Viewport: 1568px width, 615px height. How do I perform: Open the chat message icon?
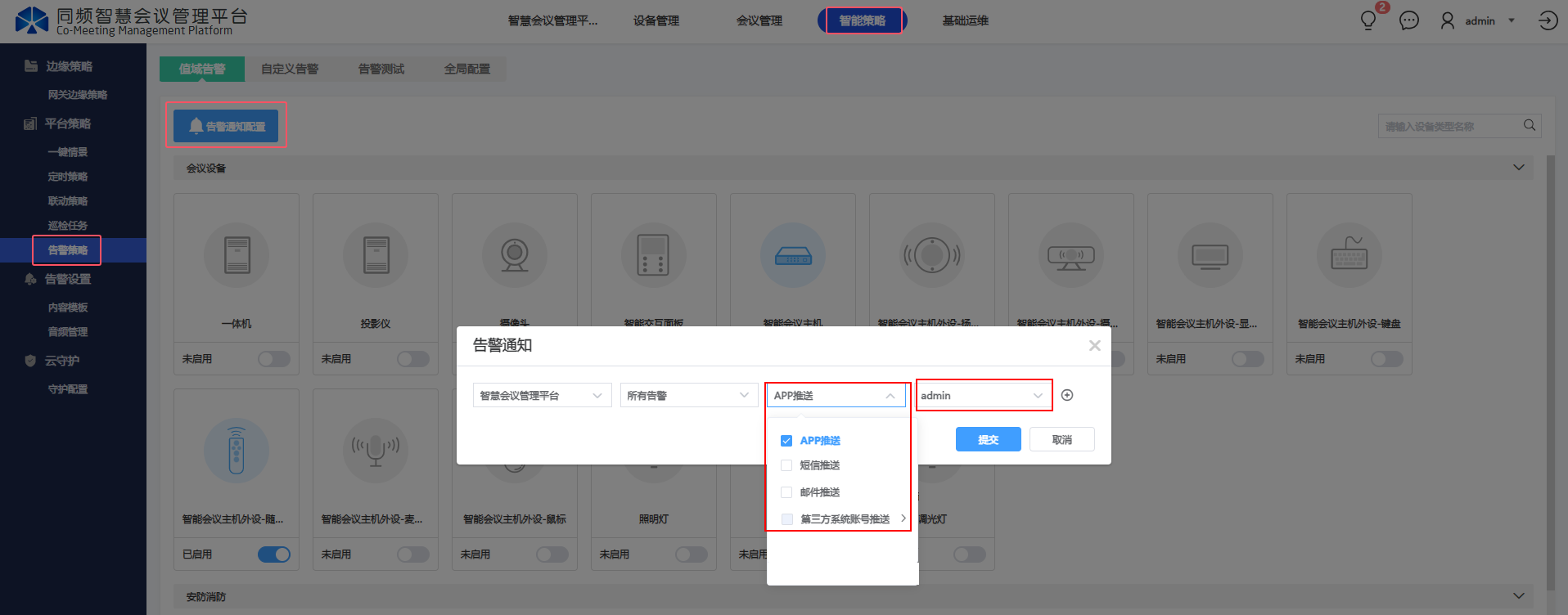1408,20
